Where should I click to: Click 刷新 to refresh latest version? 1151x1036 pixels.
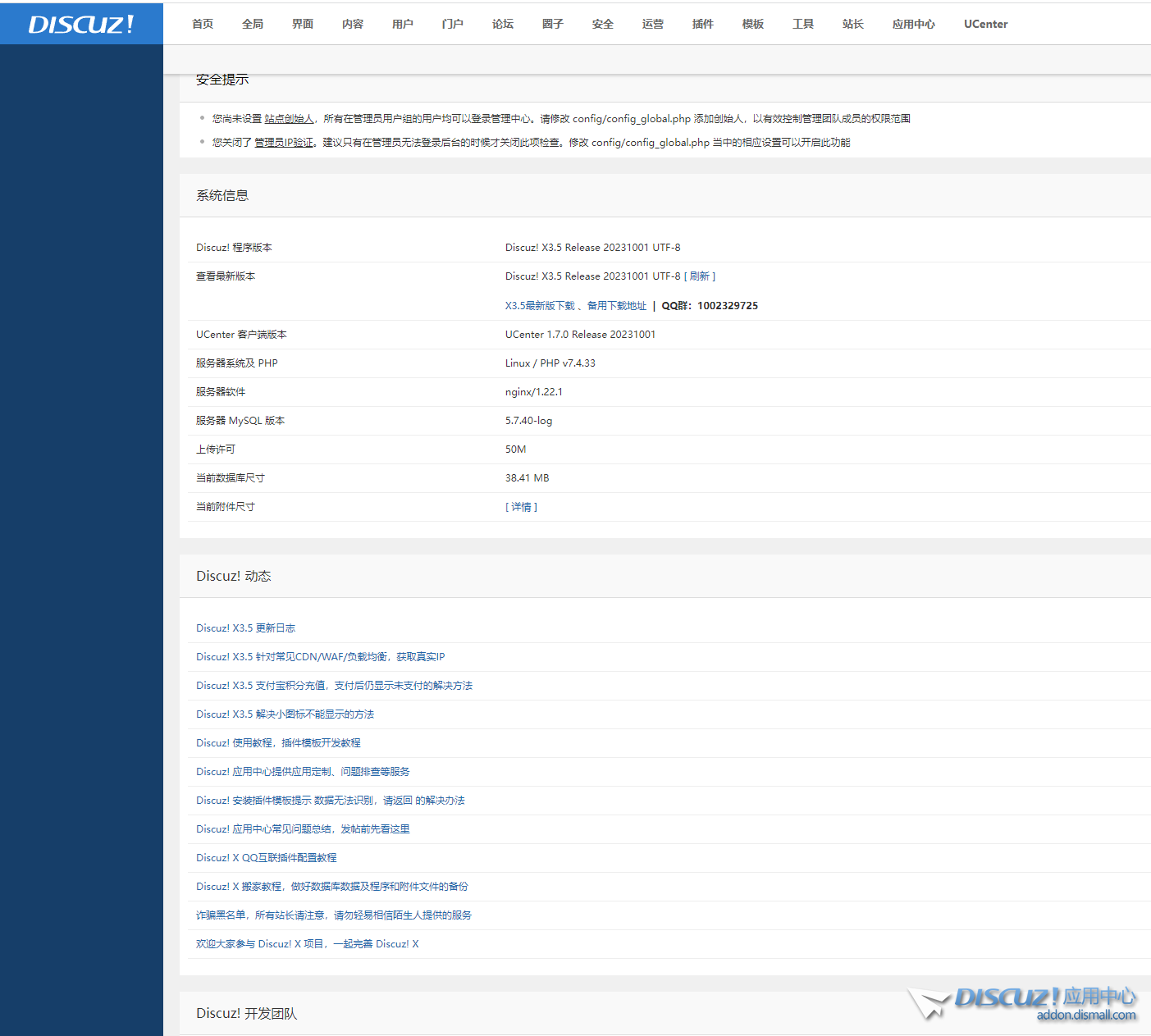click(700, 276)
